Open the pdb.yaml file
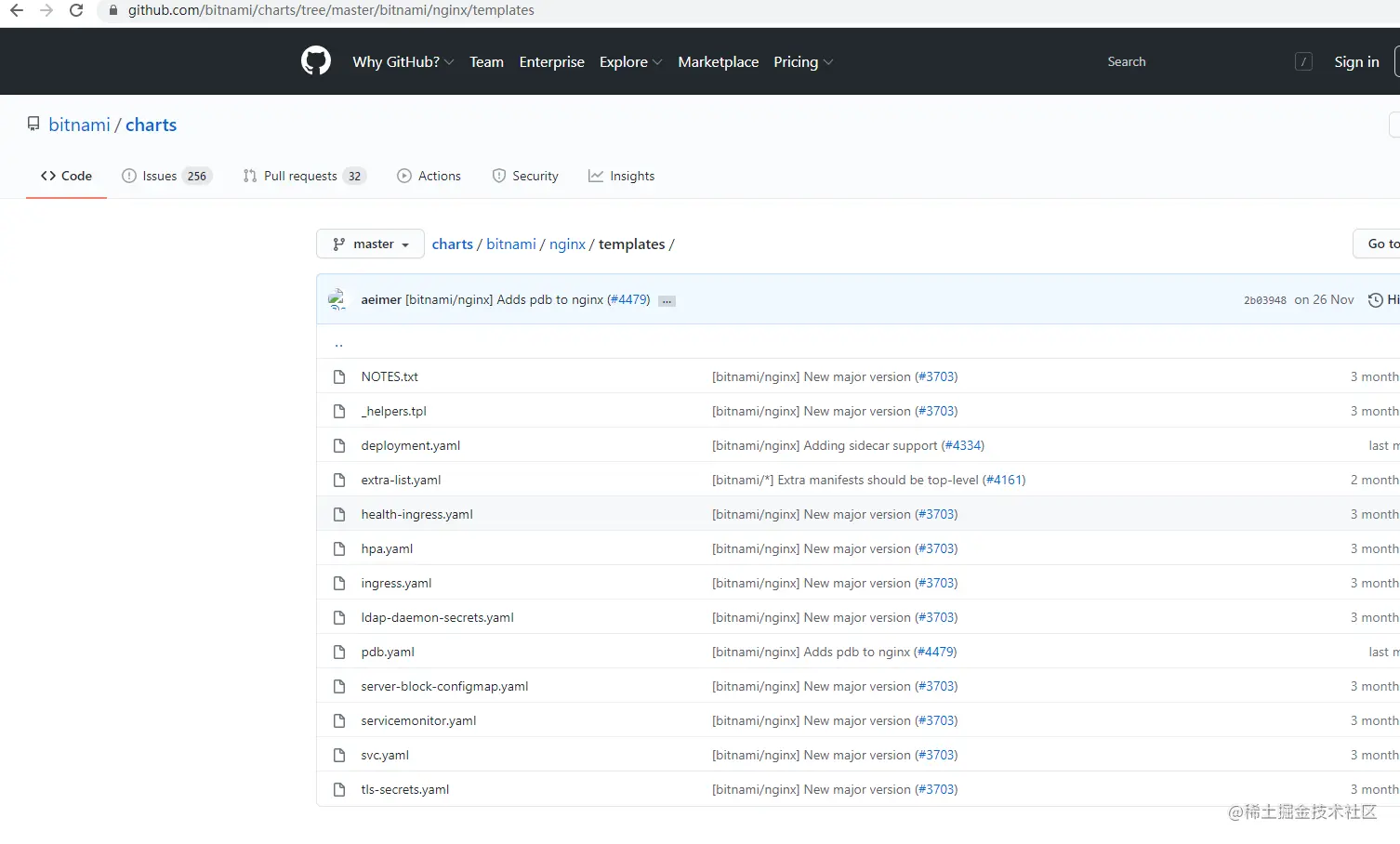Viewport: 1400px width, 844px height. click(388, 652)
